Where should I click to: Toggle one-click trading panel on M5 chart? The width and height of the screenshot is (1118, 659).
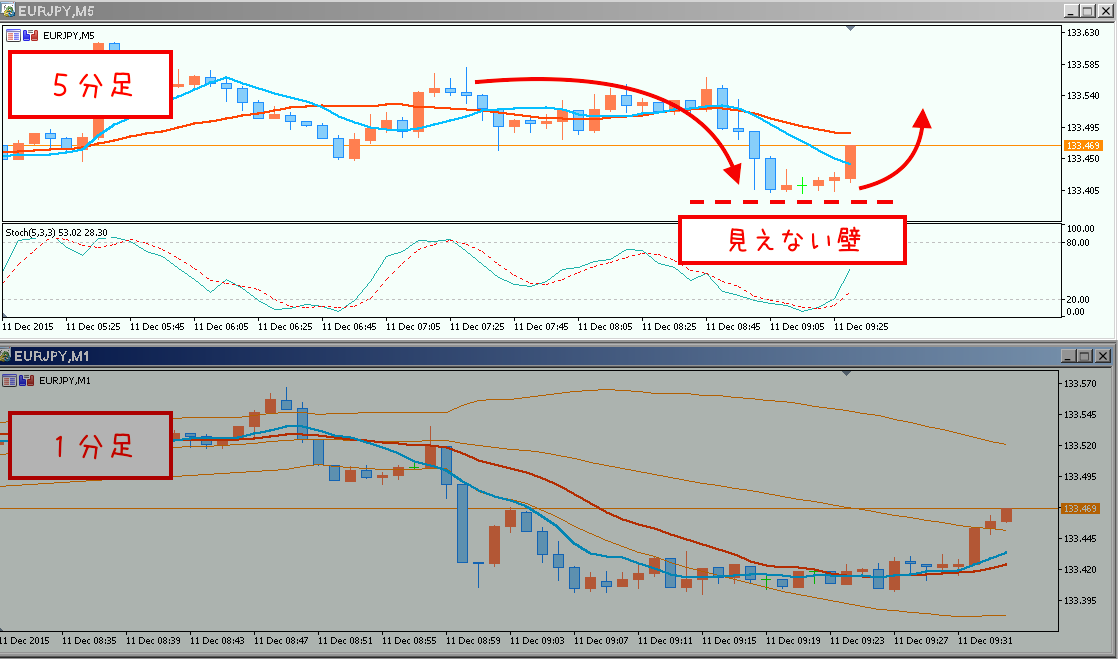click(13, 34)
